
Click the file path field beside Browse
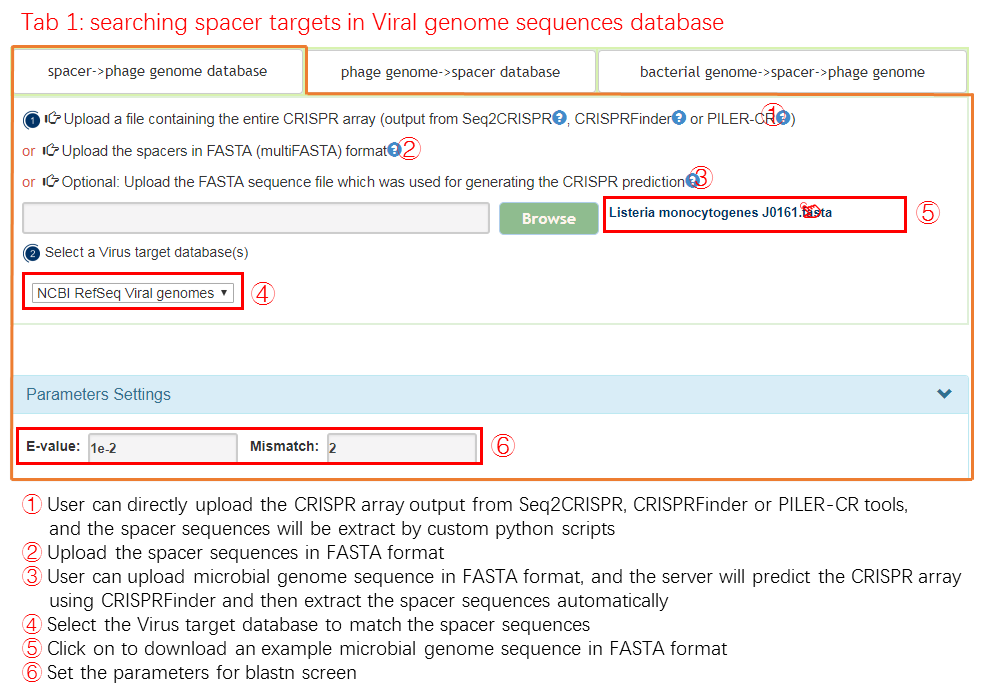point(256,218)
